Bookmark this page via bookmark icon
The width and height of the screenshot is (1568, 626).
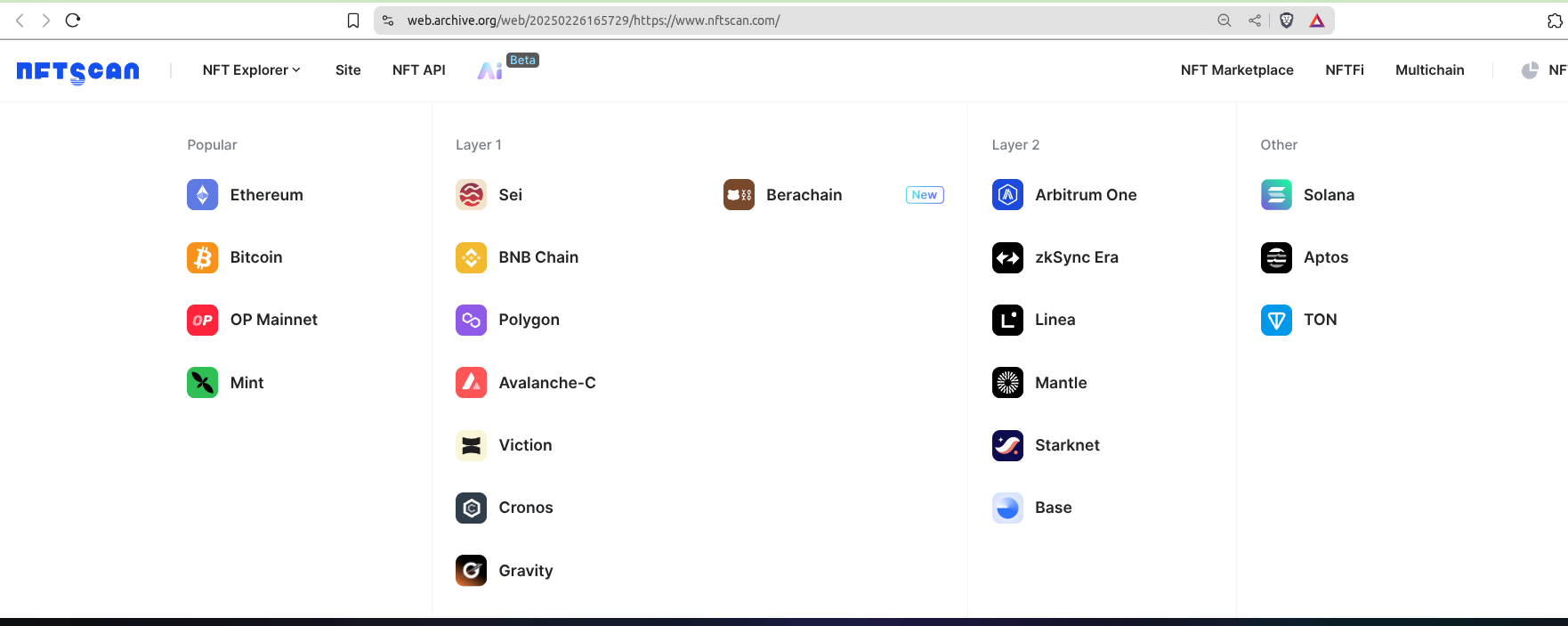353,20
